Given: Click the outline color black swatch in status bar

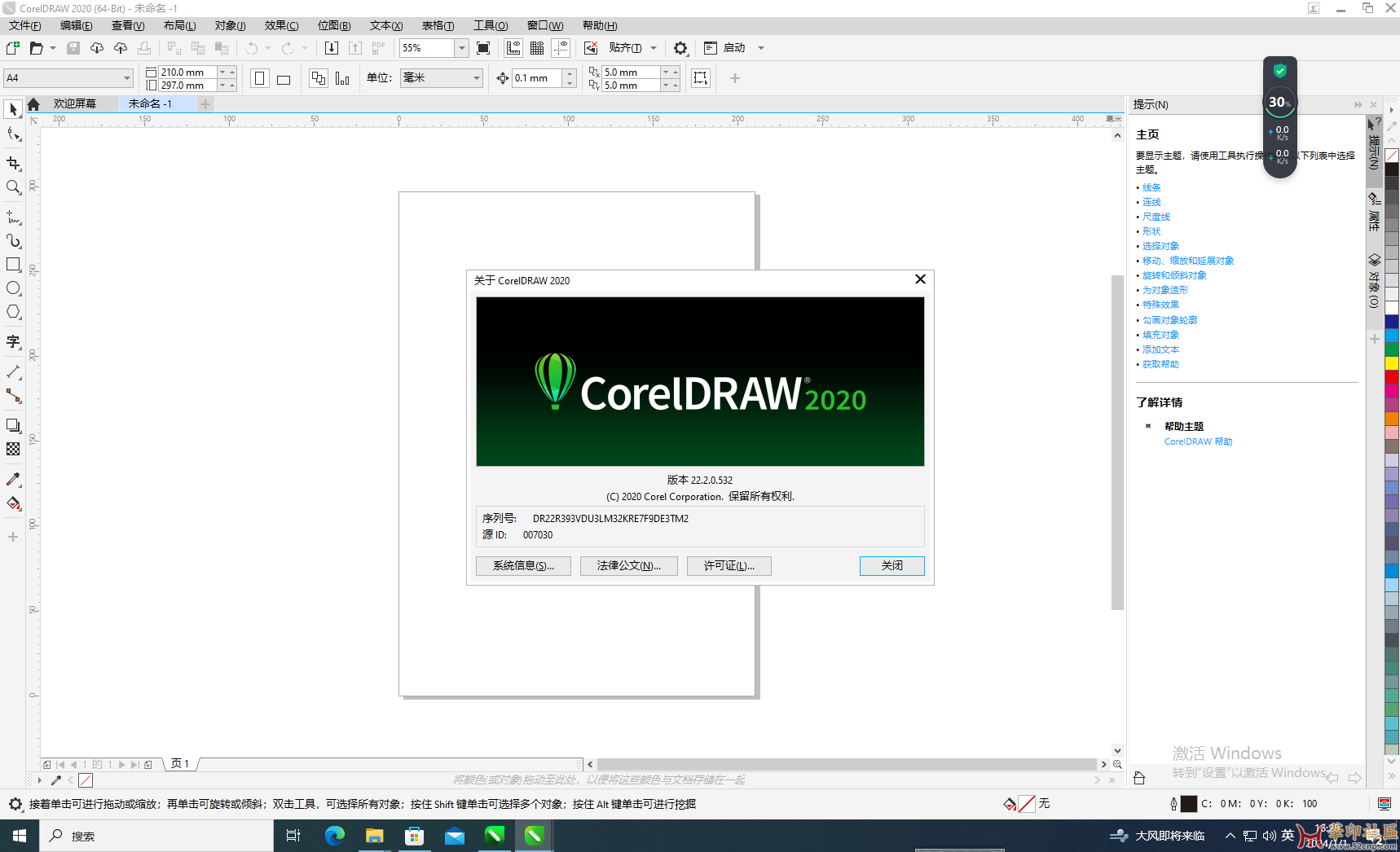Looking at the screenshot, I should pos(1189,804).
